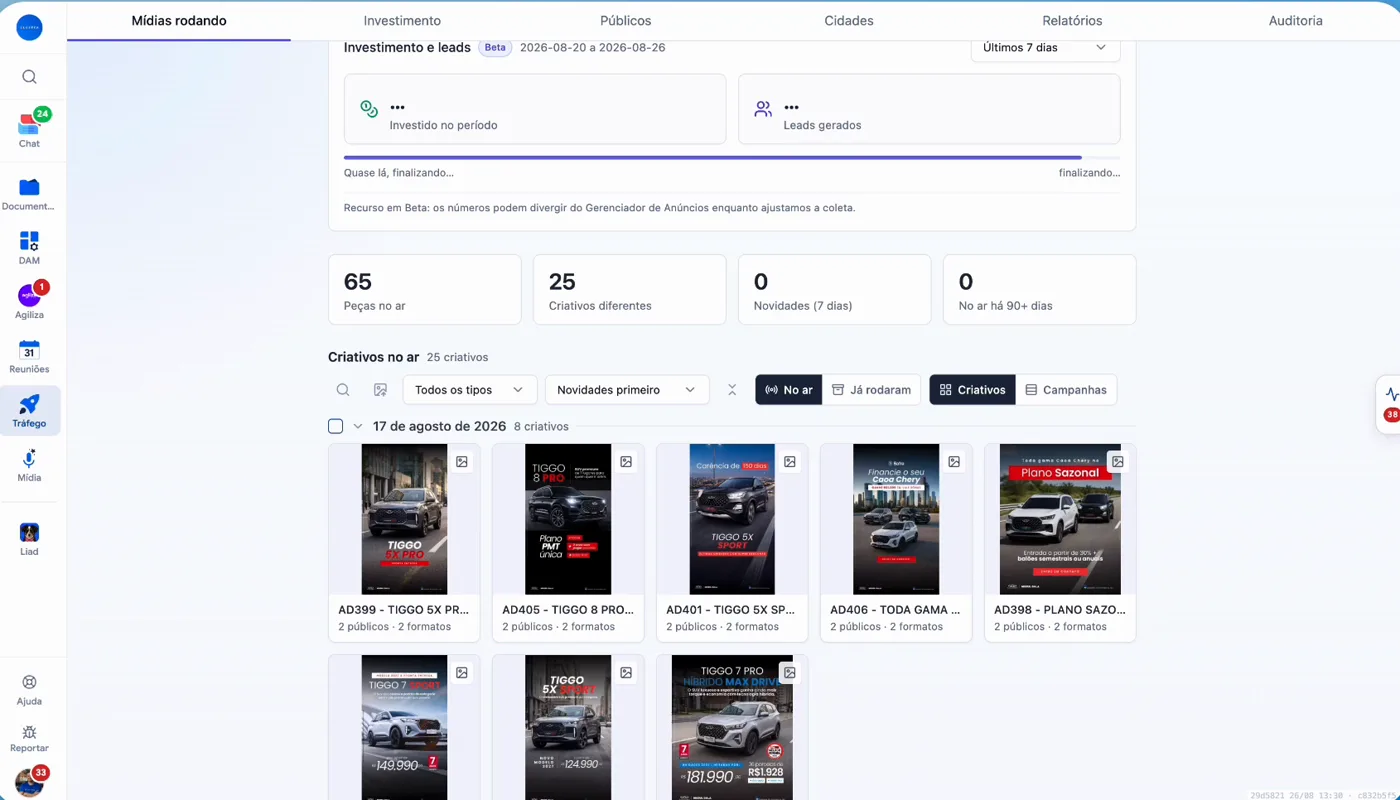Click the company logo at sidebar top
This screenshot has height=800, width=1400.
click(29, 28)
